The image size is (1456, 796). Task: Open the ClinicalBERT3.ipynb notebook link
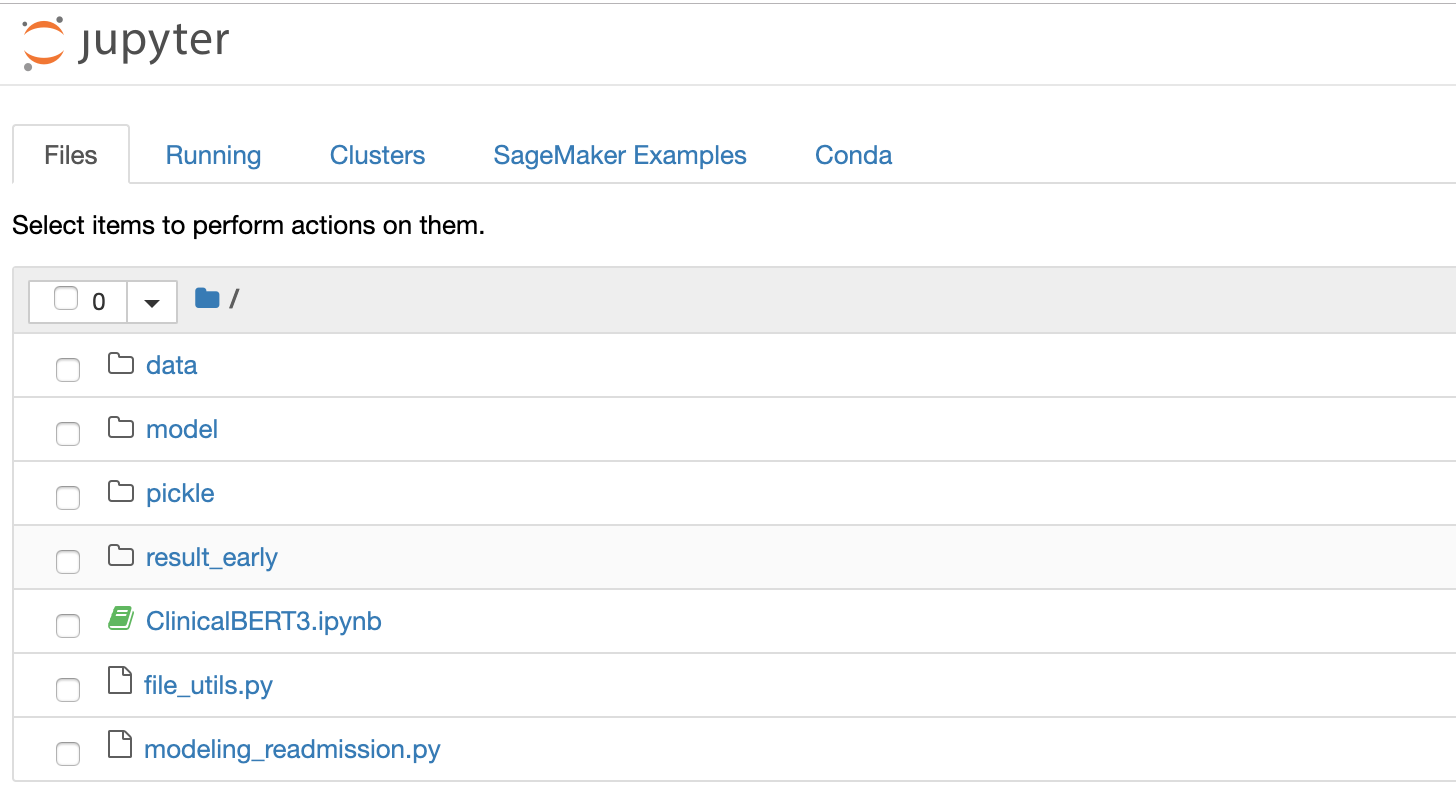pyautogui.click(x=264, y=621)
